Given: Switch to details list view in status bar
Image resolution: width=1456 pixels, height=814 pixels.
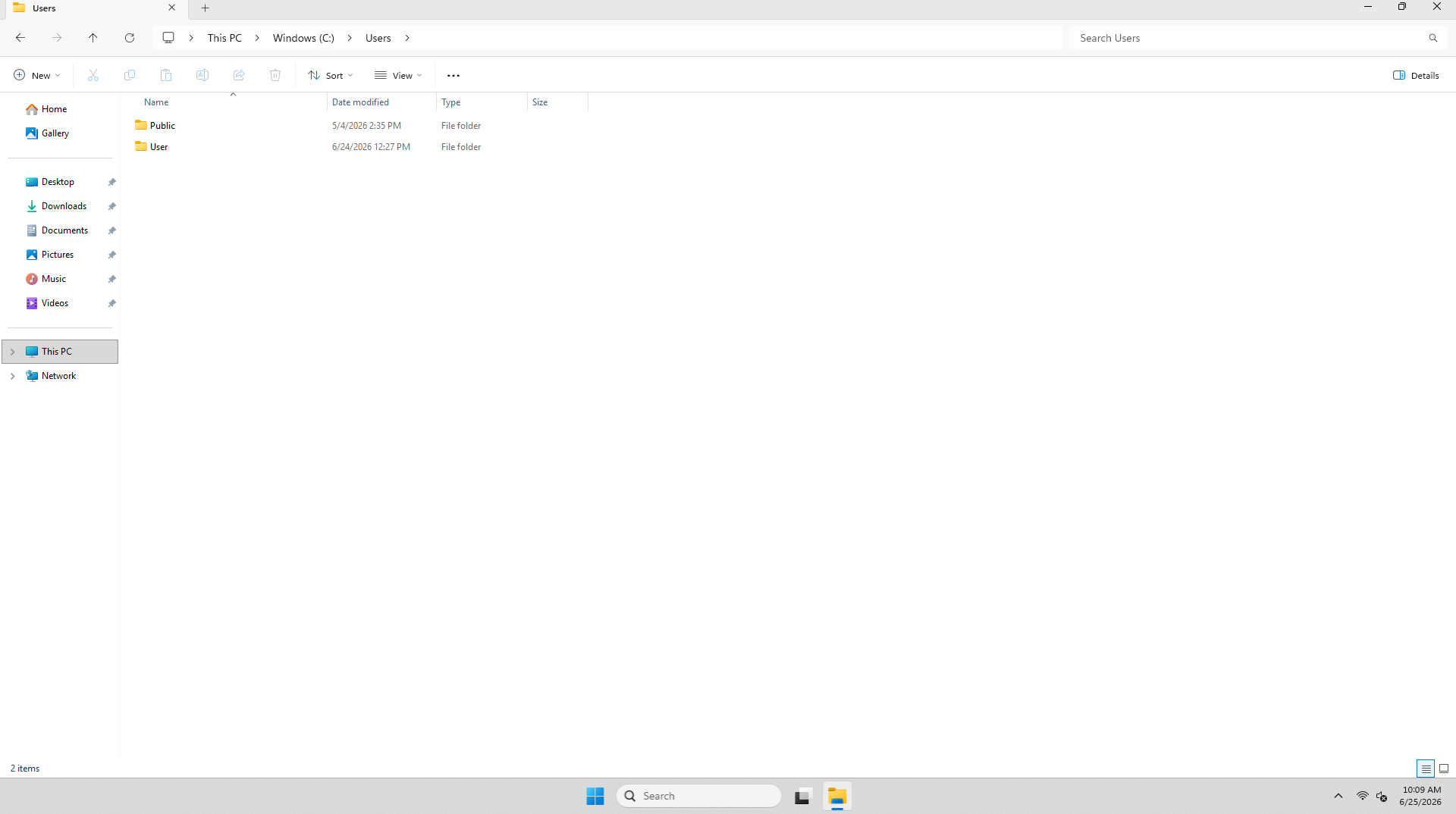Looking at the screenshot, I should [1426, 769].
